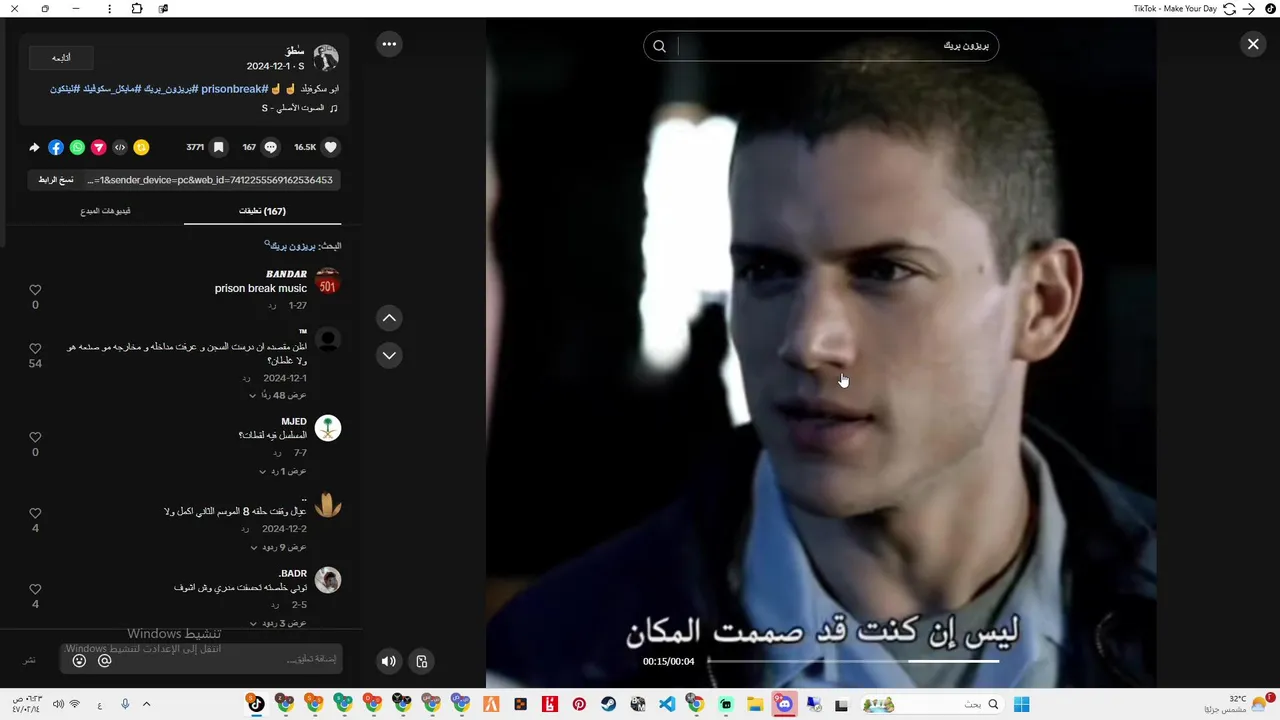Expand the 1 reply under MJED's comment
1280x720 pixels.
pos(283,471)
